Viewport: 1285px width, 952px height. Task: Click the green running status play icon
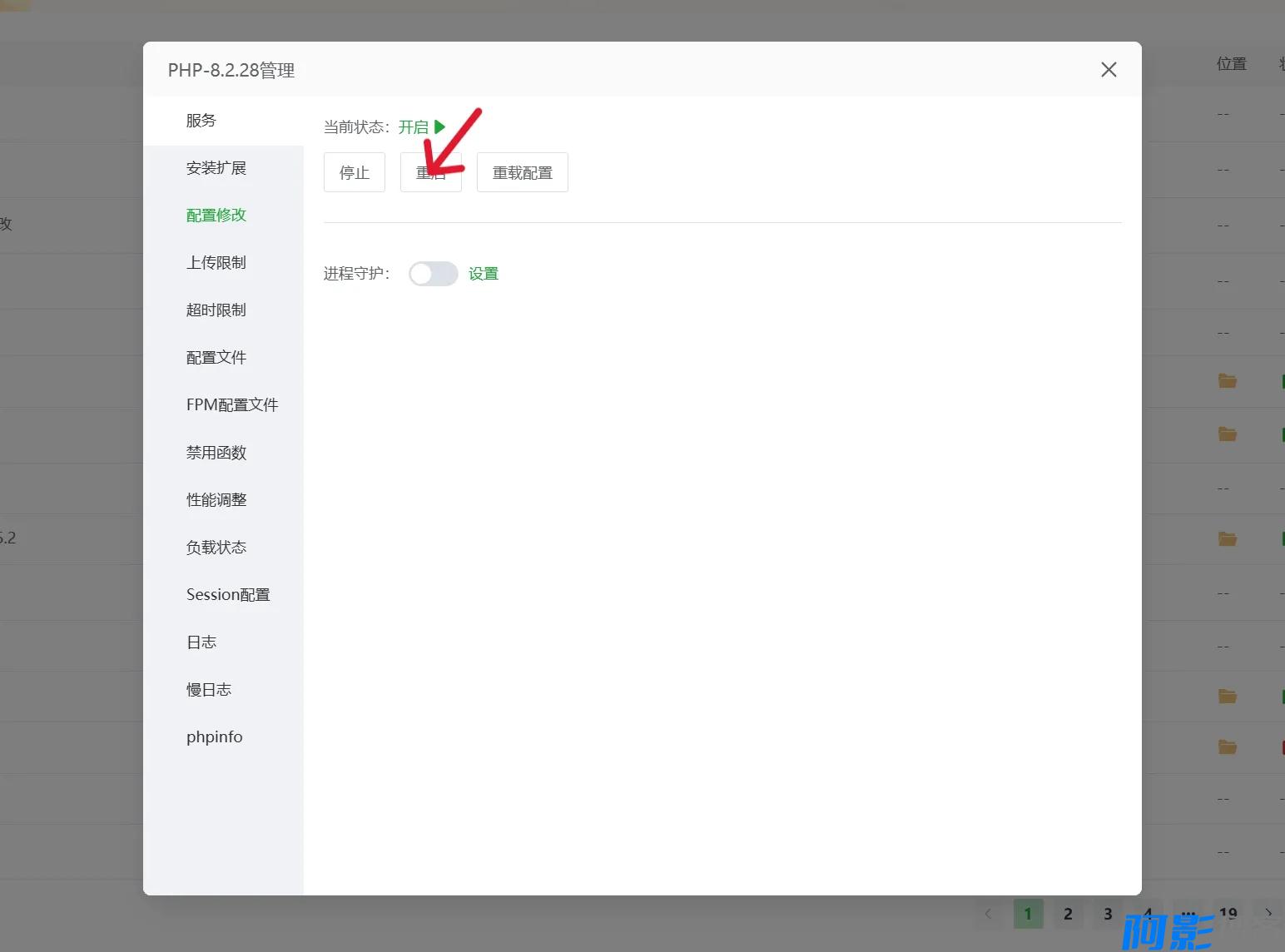click(x=439, y=126)
